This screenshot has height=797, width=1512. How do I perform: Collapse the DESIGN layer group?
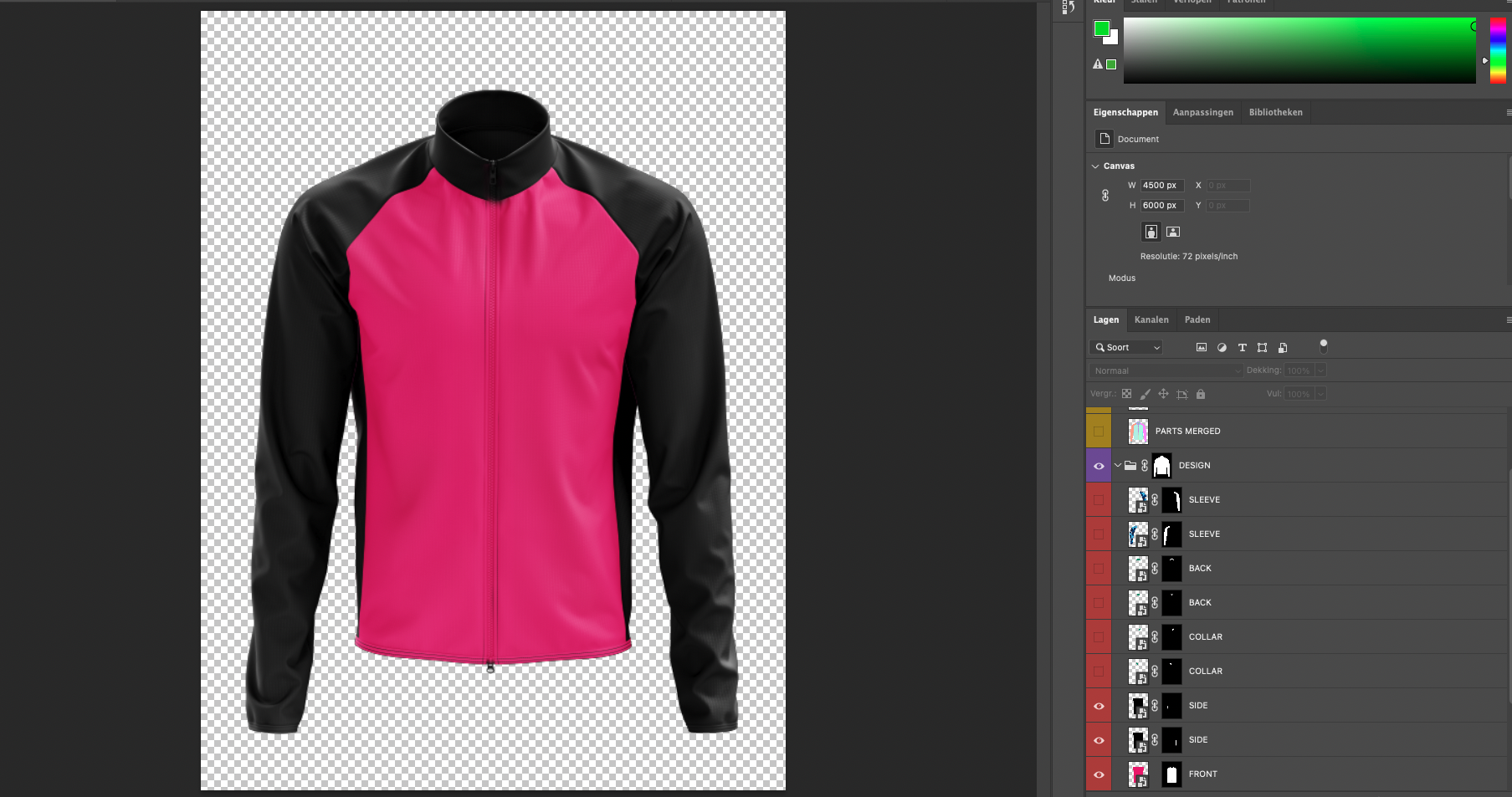(x=1118, y=465)
